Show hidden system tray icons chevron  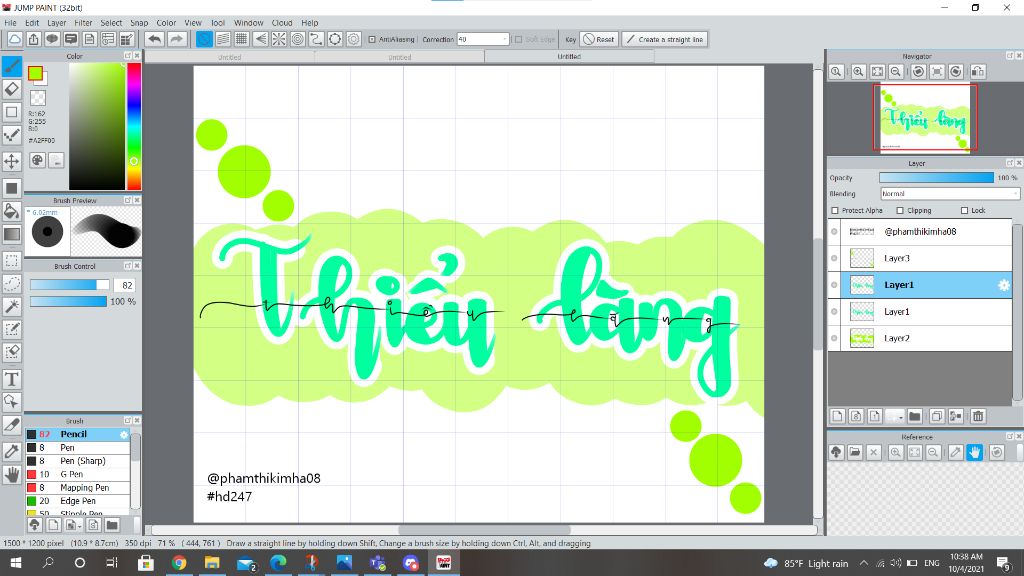863,563
